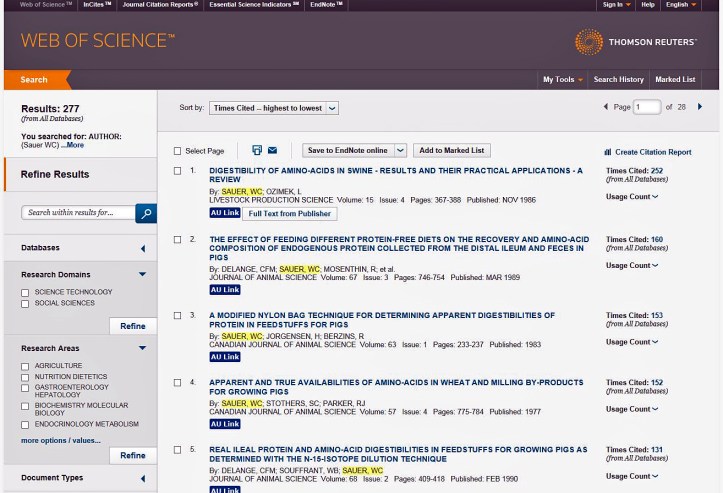Click the print icon in results toolbar
The height and width of the screenshot is (493, 723).
257,150
